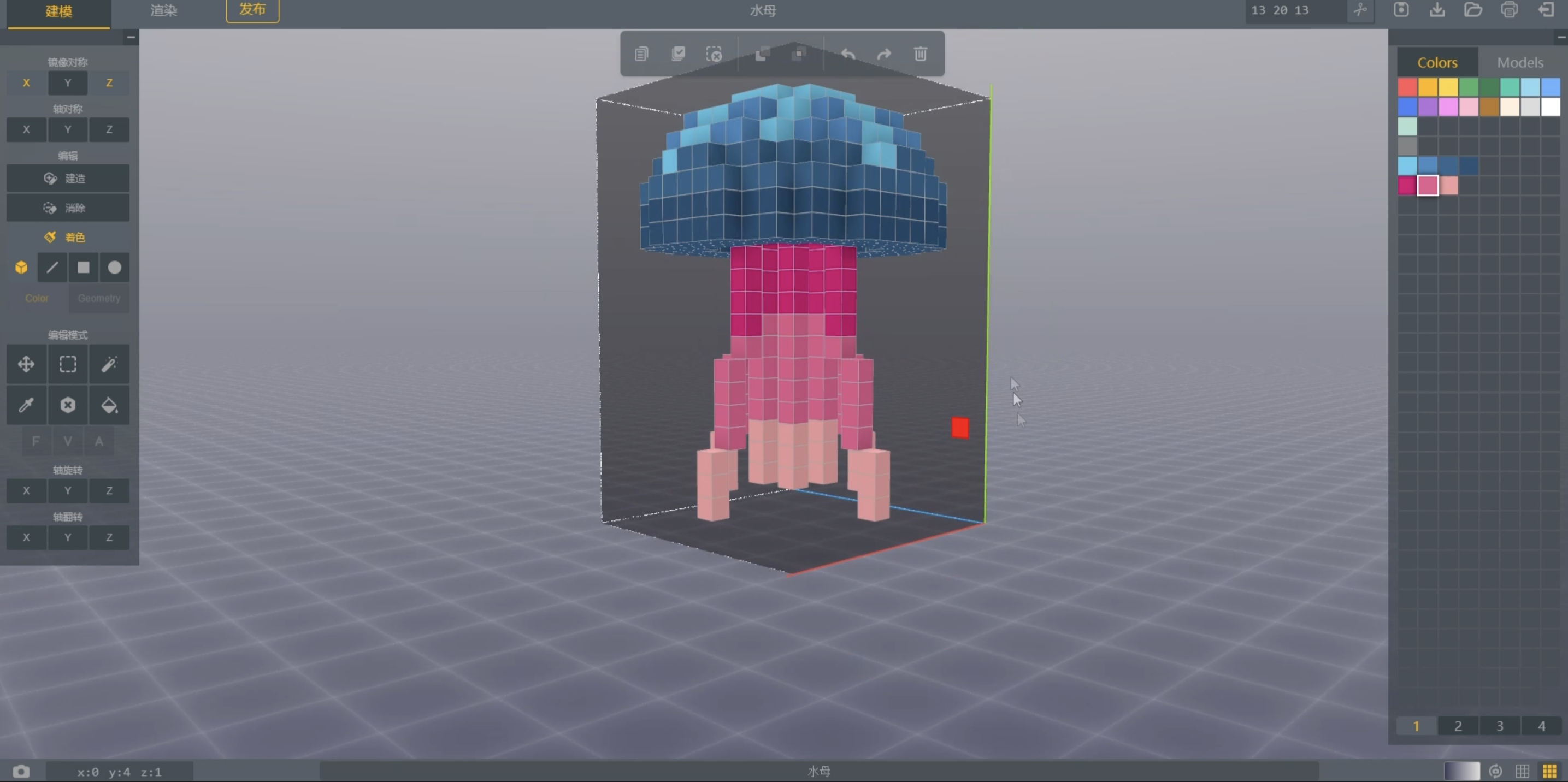Toggle Z mirror symmetry under 镜像对称
Screen dimensions: 1568x782
109,83
